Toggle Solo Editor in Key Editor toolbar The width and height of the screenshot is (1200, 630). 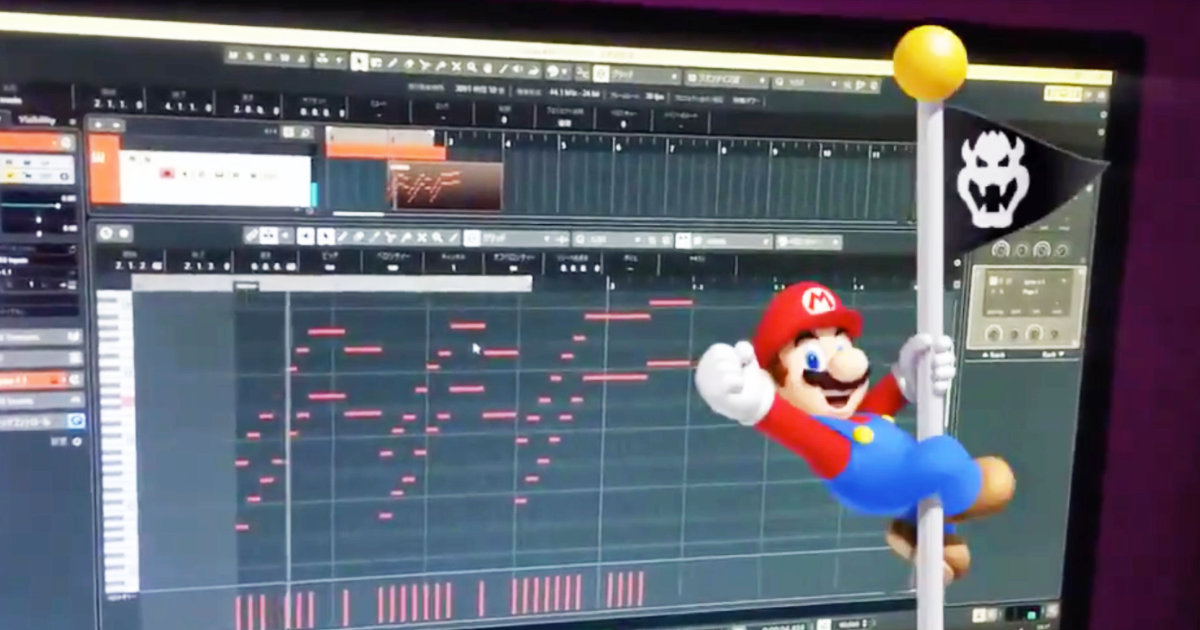click(x=107, y=233)
